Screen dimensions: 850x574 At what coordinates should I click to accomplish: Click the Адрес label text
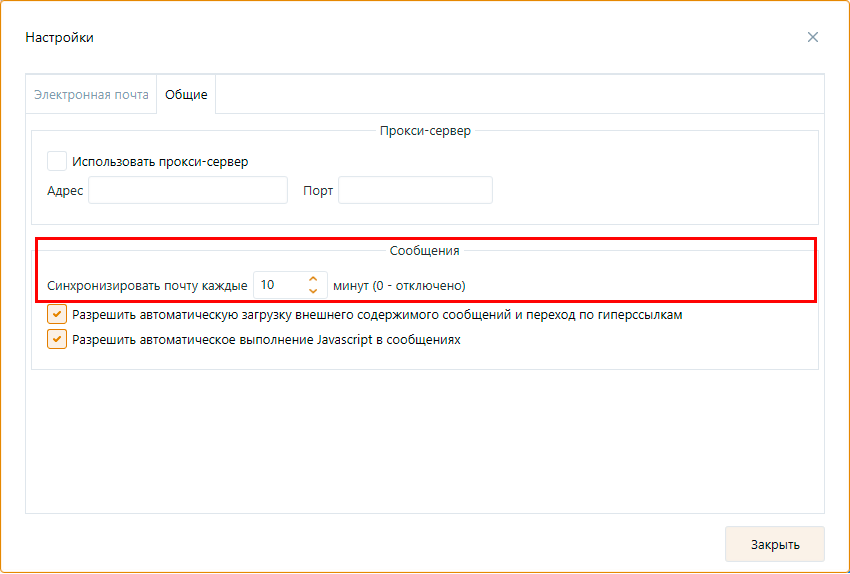click(x=65, y=190)
